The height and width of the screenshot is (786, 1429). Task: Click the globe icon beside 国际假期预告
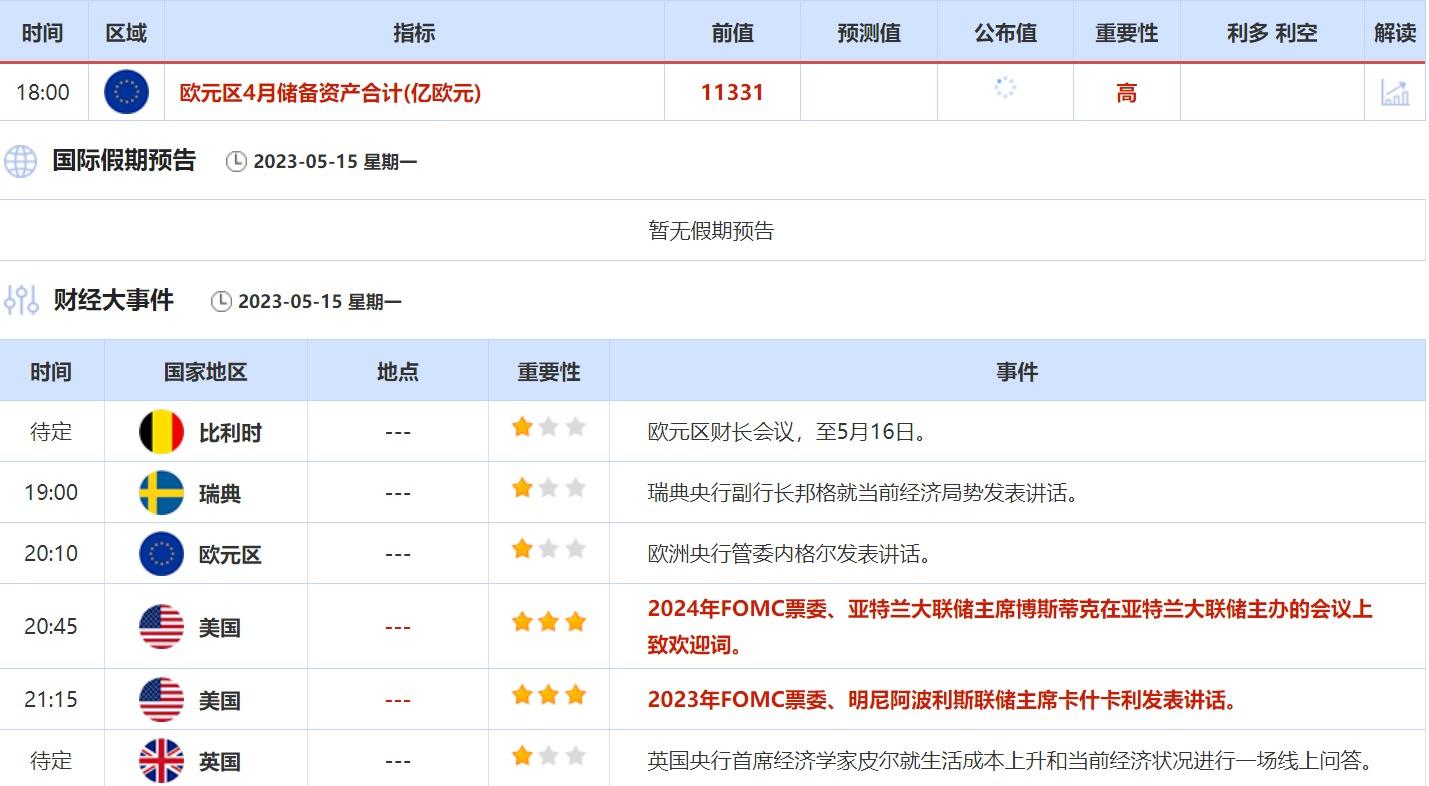(20, 161)
